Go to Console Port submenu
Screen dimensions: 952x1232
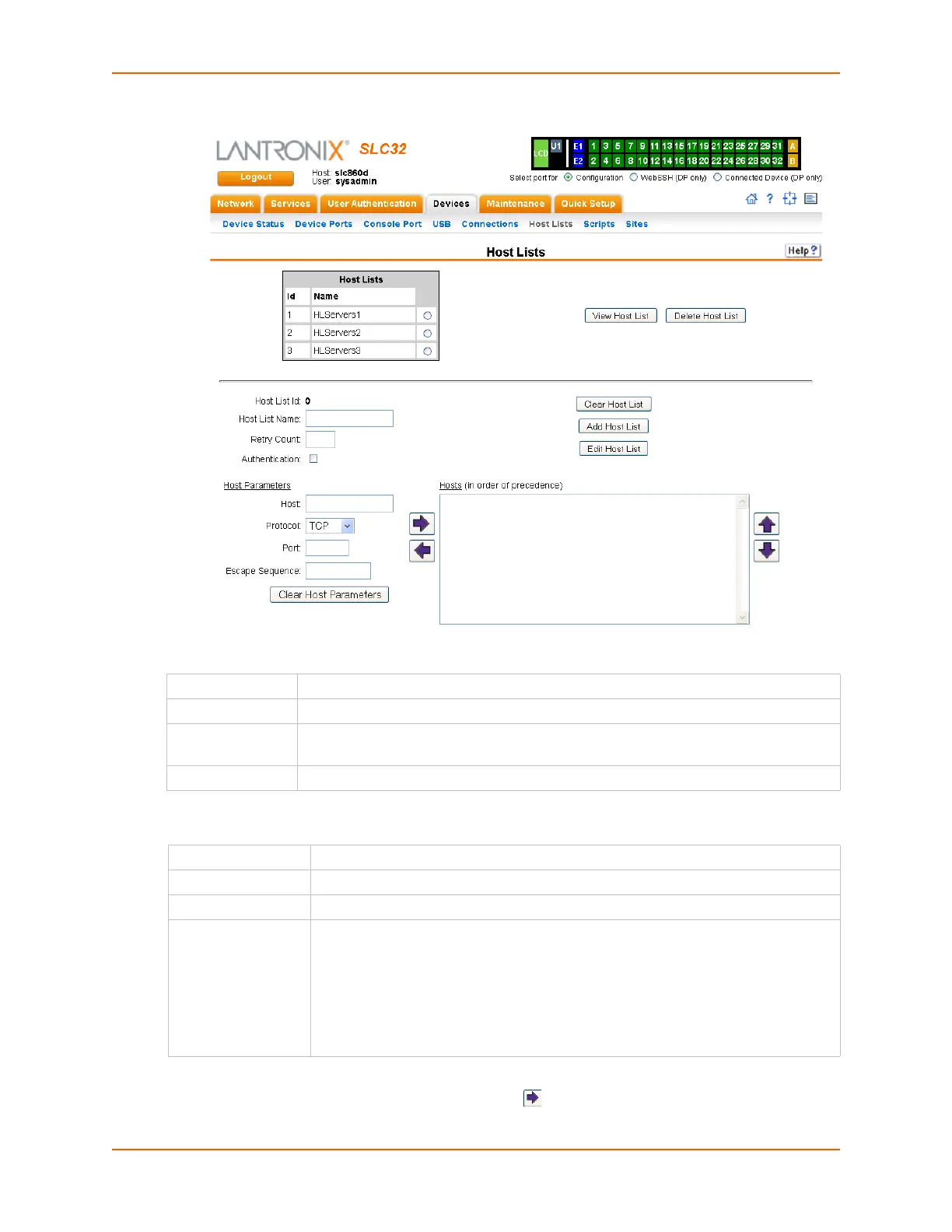[x=392, y=224]
